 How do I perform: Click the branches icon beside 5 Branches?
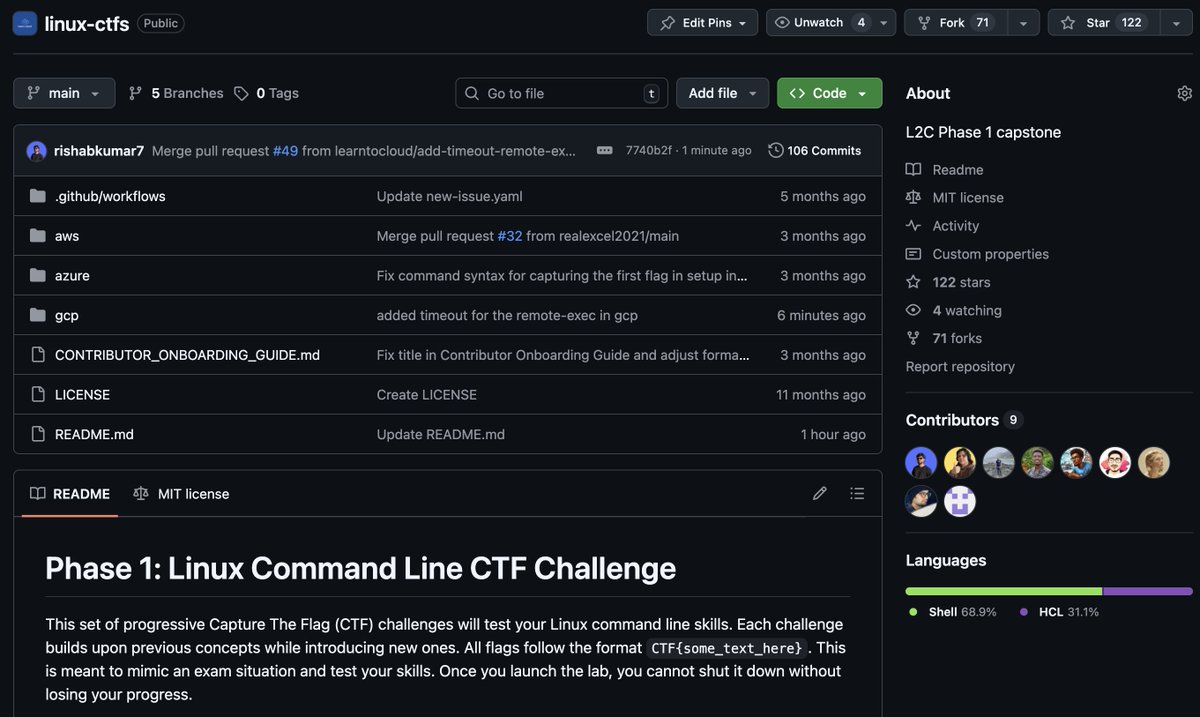(136, 93)
